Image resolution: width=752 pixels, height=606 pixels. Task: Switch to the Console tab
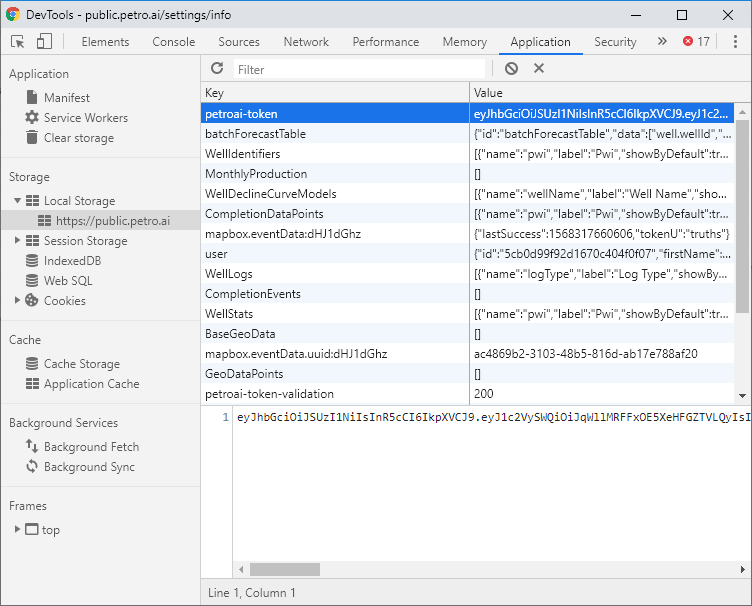click(x=174, y=42)
